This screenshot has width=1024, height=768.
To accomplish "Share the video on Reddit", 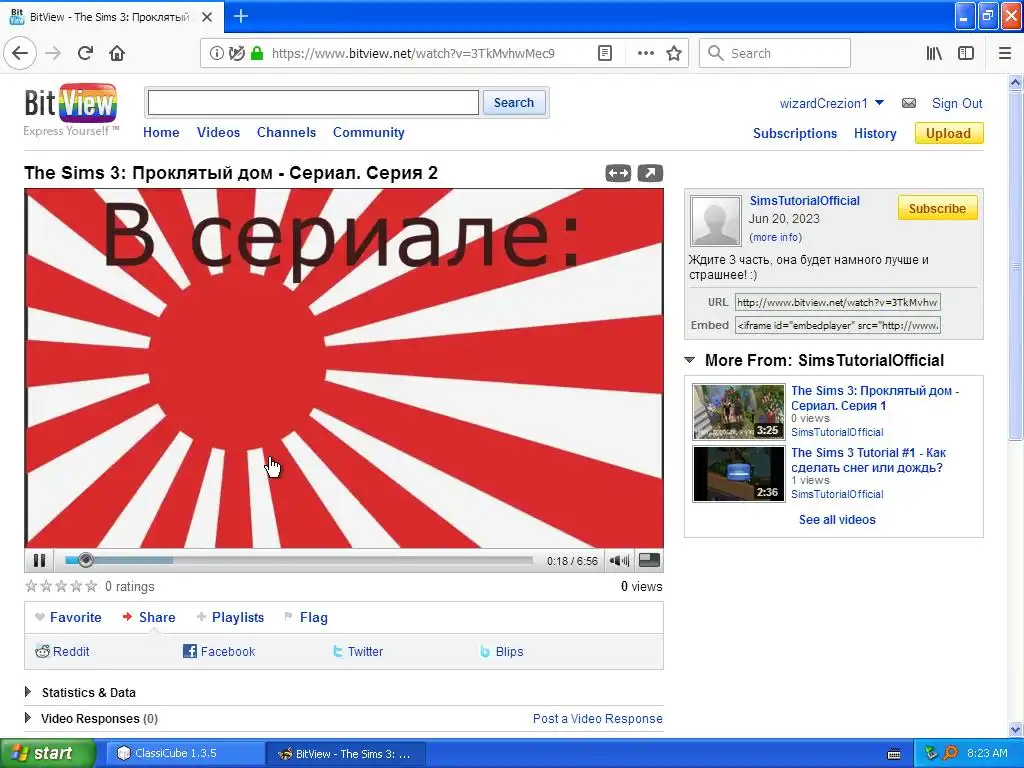I will 63,651.
